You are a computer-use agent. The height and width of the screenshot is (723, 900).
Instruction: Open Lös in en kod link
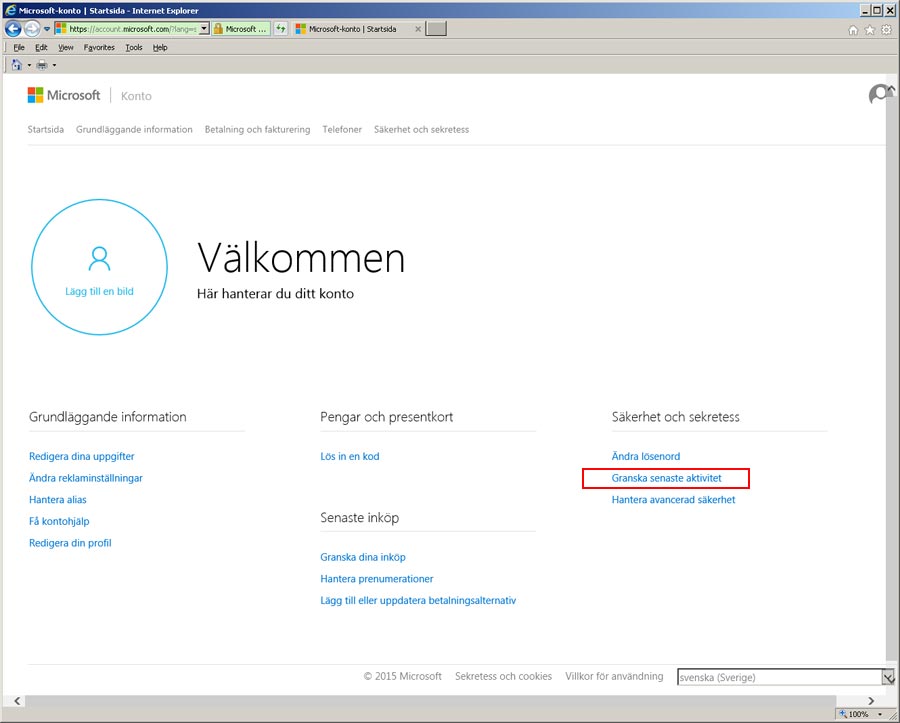click(x=350, y=456)
